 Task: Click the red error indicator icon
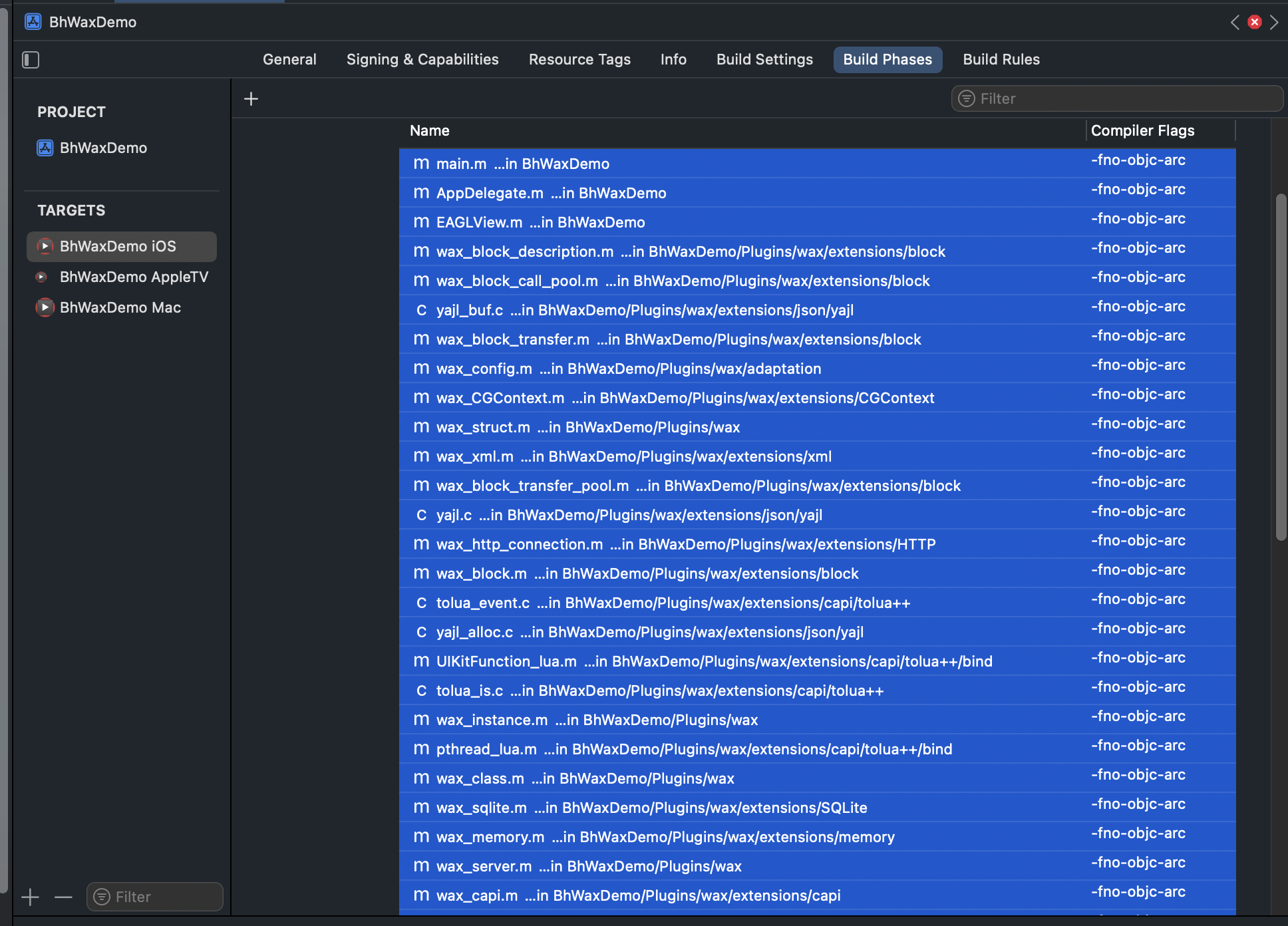[x=1255, y=23]
